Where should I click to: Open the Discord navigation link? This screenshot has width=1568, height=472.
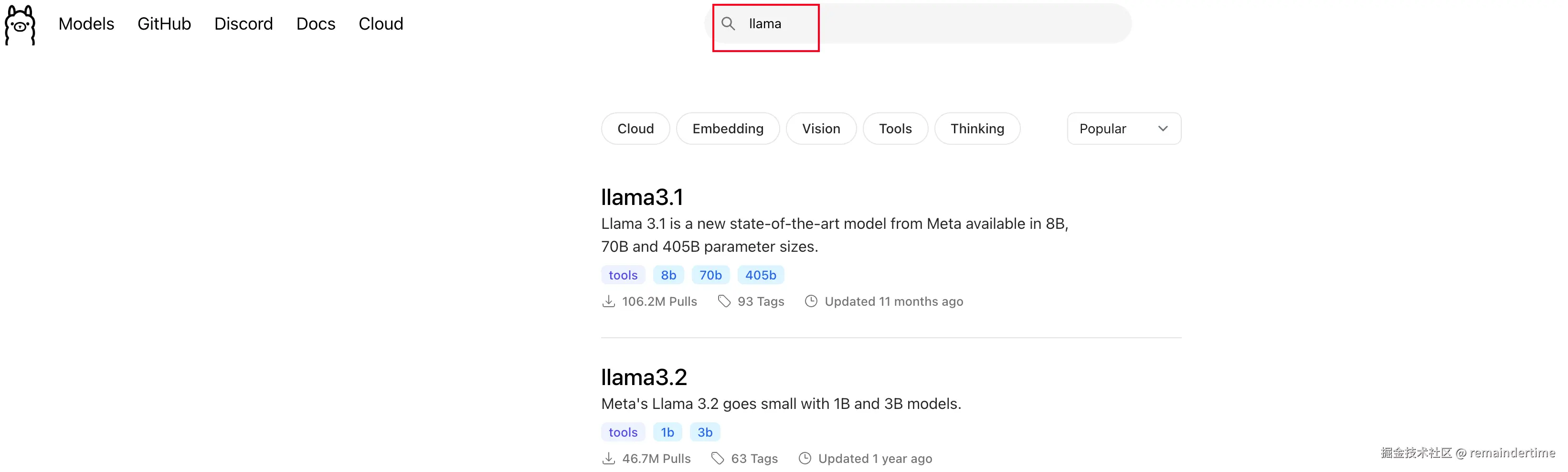pos(244,24)
